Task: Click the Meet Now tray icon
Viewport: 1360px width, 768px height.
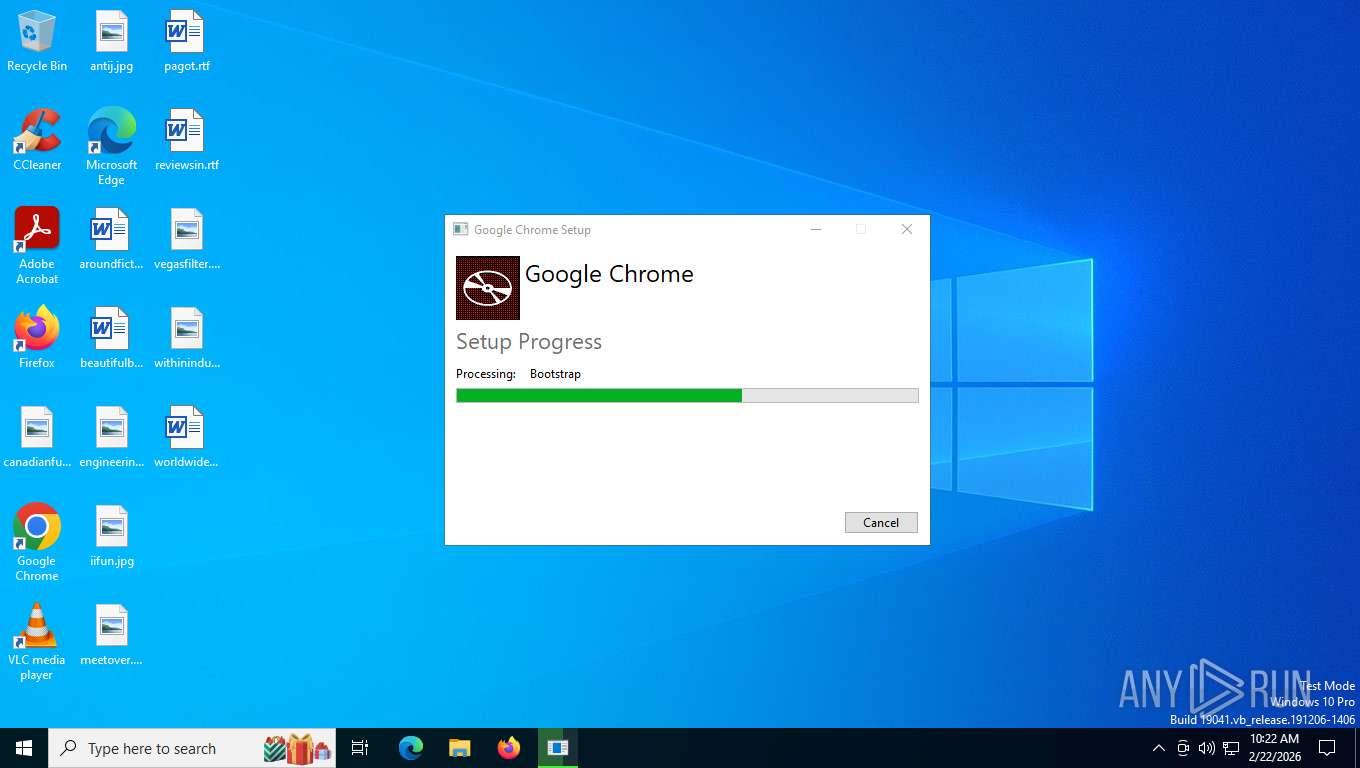Action: [x=1183, y=748]
